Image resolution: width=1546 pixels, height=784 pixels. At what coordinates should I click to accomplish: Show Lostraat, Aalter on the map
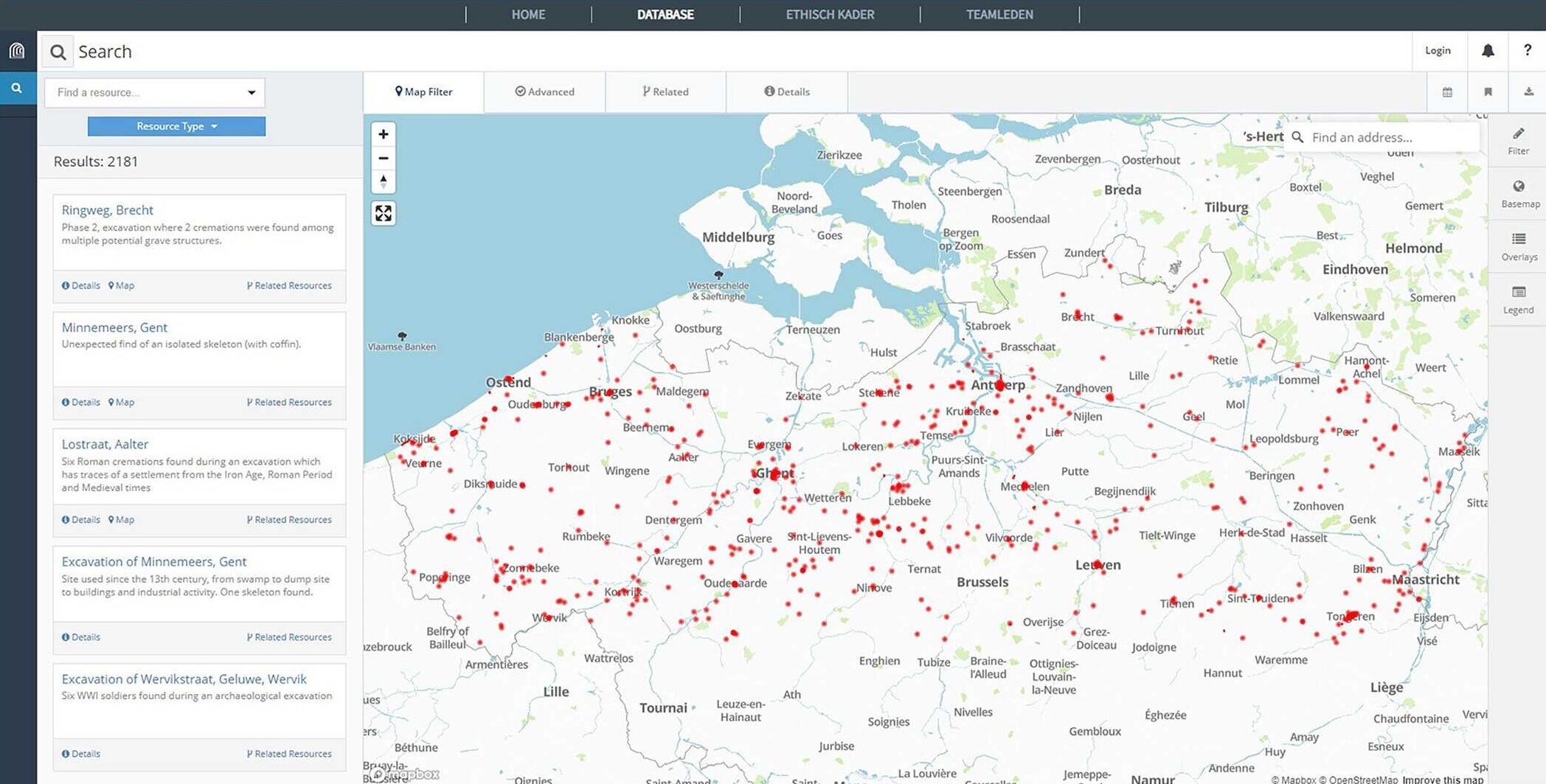pos(122,519)
